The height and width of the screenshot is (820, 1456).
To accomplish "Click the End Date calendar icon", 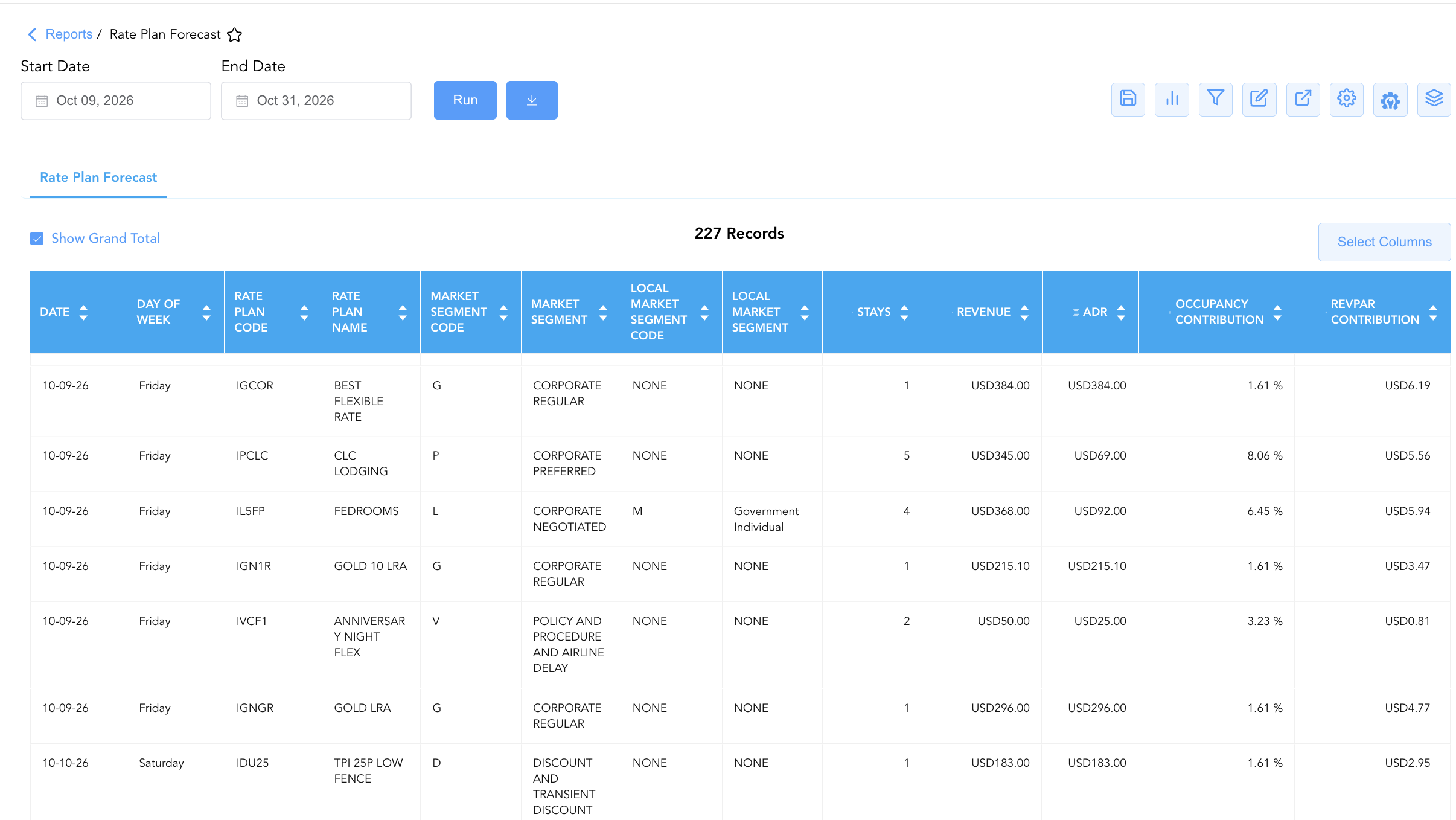I will [x=242, y=101].
